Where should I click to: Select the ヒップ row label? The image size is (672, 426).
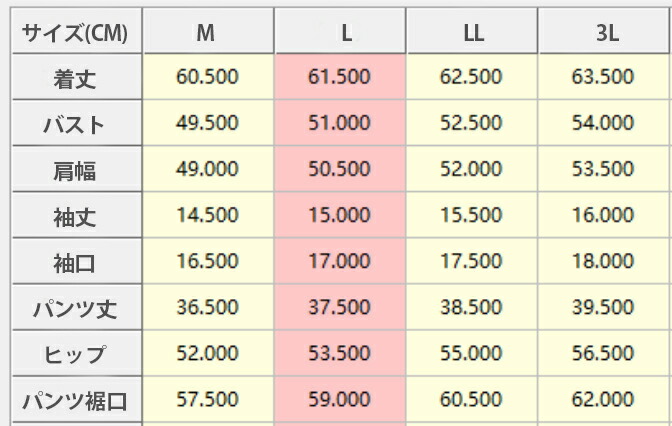pyautogui.click(x=76, y=355)
